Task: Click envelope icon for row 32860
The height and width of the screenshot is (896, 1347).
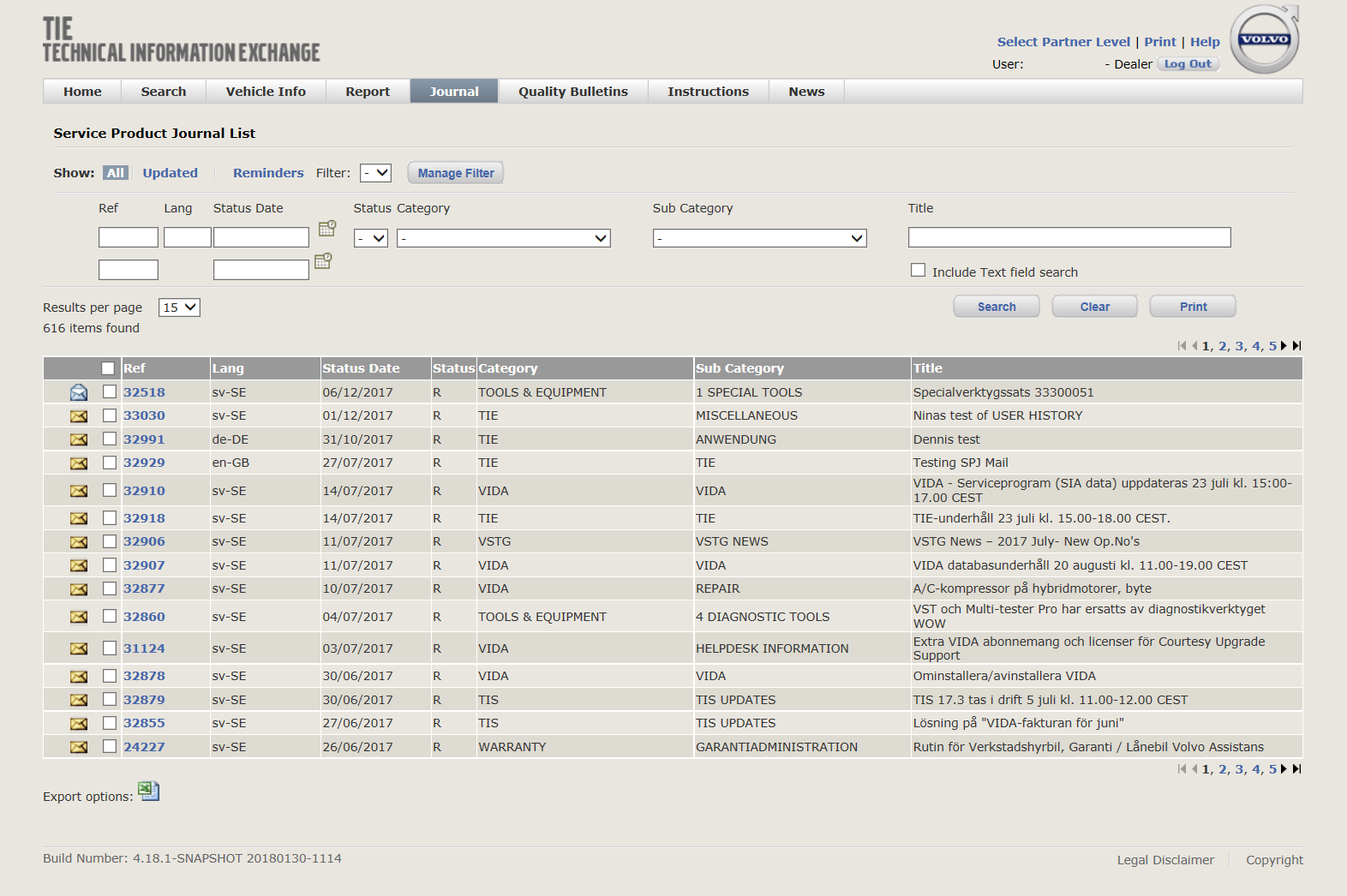Action: [x=79, y=618]
